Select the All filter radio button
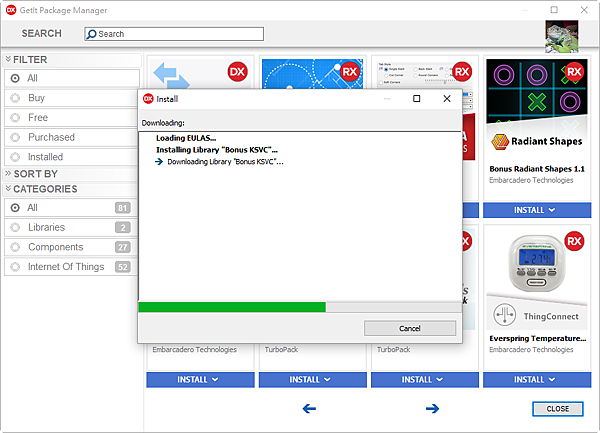The height and width of the screenshot is (433, 600). click(x=15, y=78)
